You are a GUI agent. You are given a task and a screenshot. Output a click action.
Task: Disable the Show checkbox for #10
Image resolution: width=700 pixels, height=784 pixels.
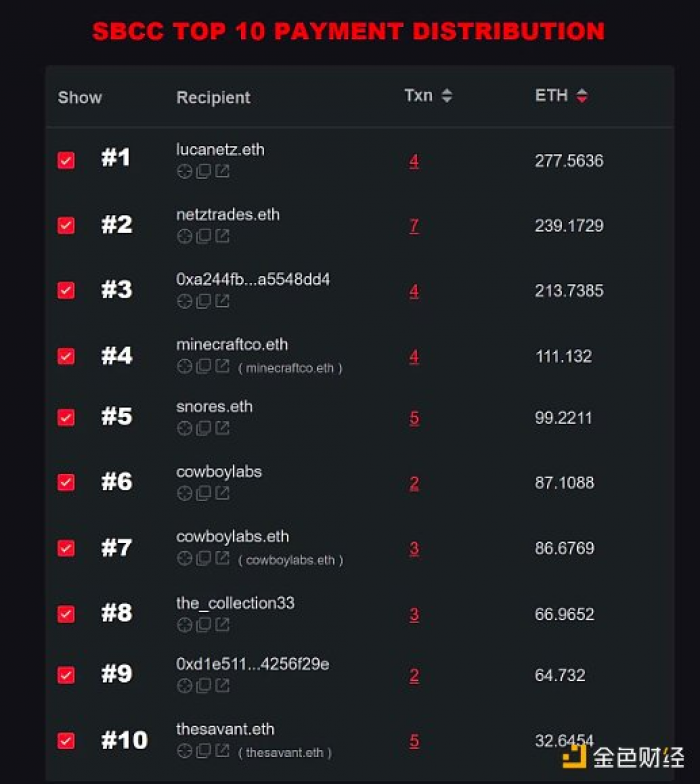click(66, 740)
